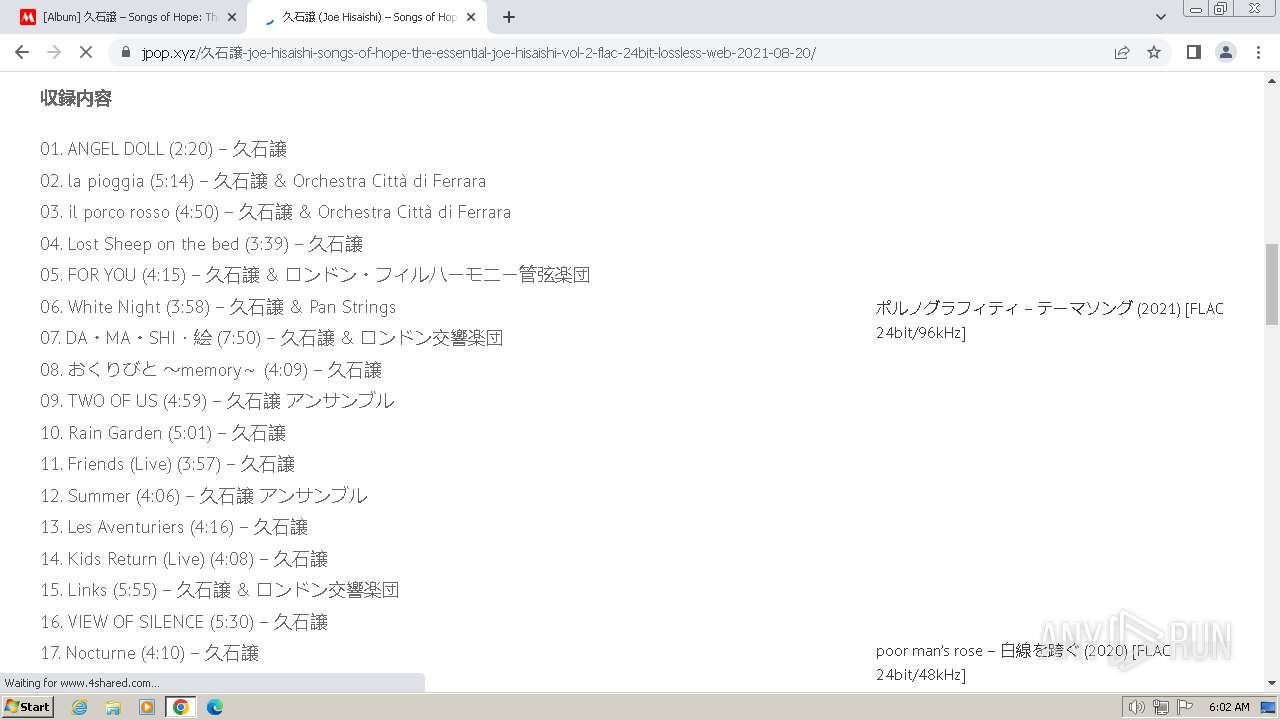Click the system clock 6:02 AM
This screenshot has width=1280, height=720.
pyautogui.click(x=1229, y=707)
